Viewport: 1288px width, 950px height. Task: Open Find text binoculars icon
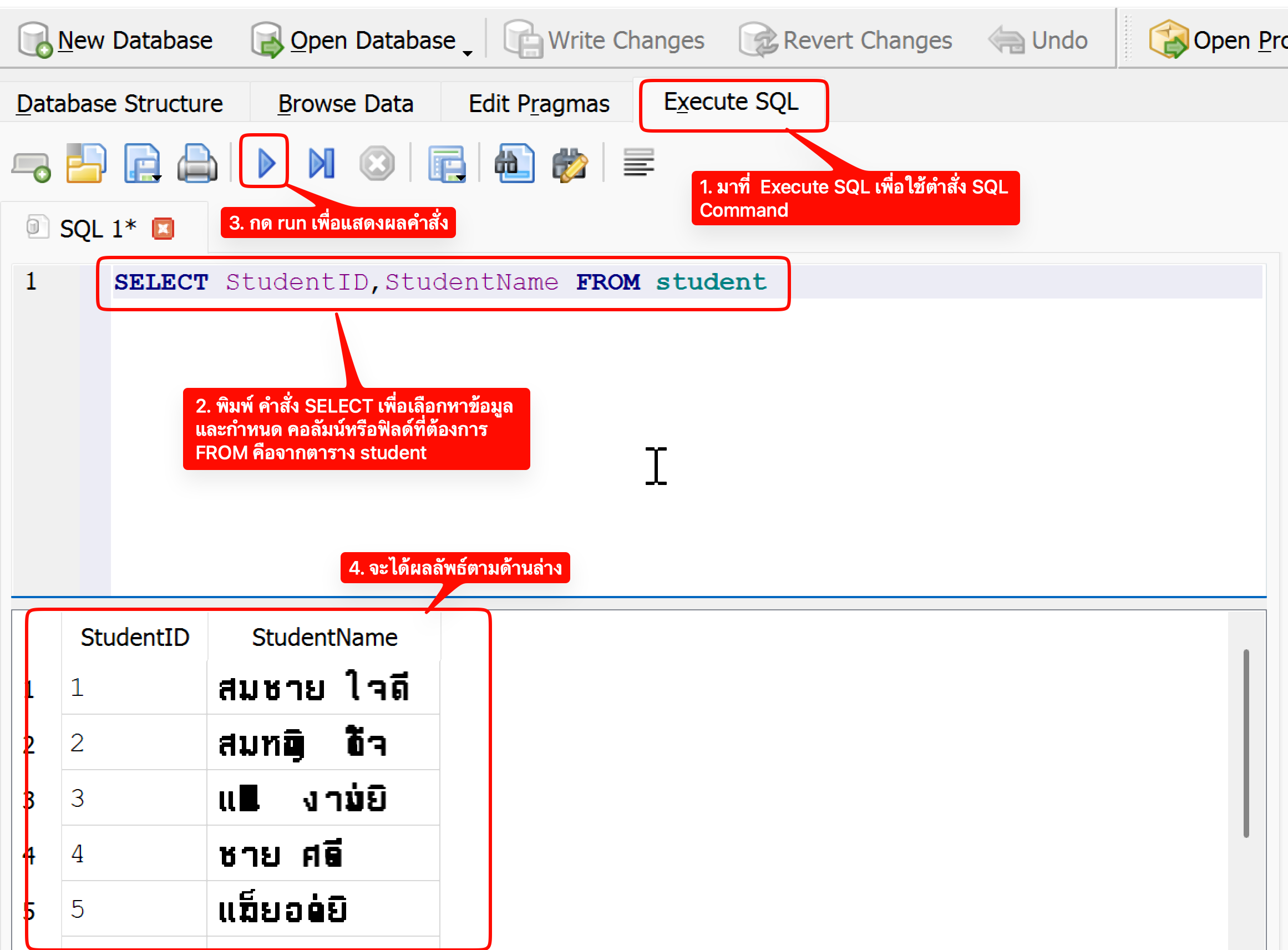[514, 163]
